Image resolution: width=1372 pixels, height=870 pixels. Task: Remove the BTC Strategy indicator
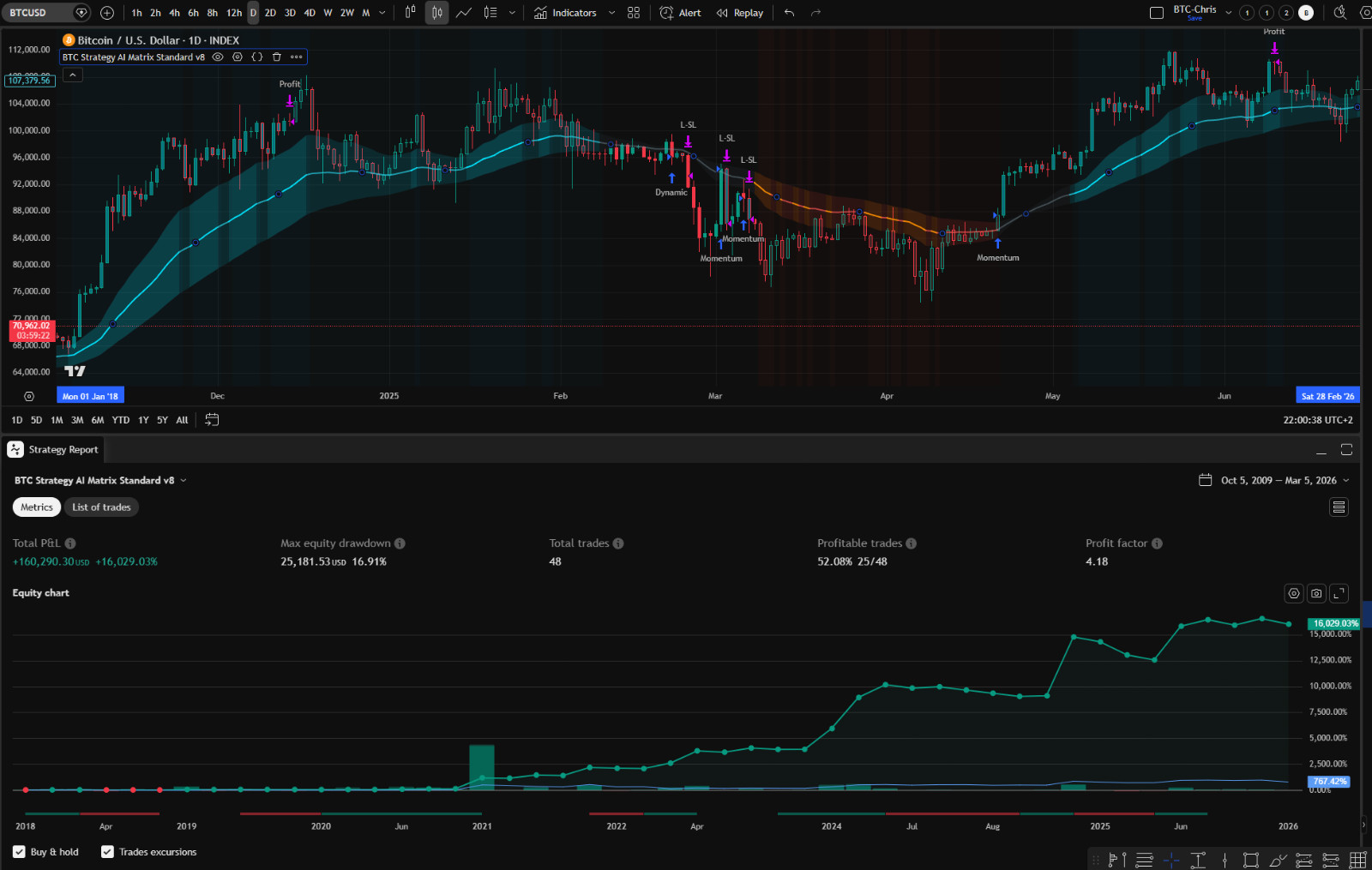[x=277, y=57]
